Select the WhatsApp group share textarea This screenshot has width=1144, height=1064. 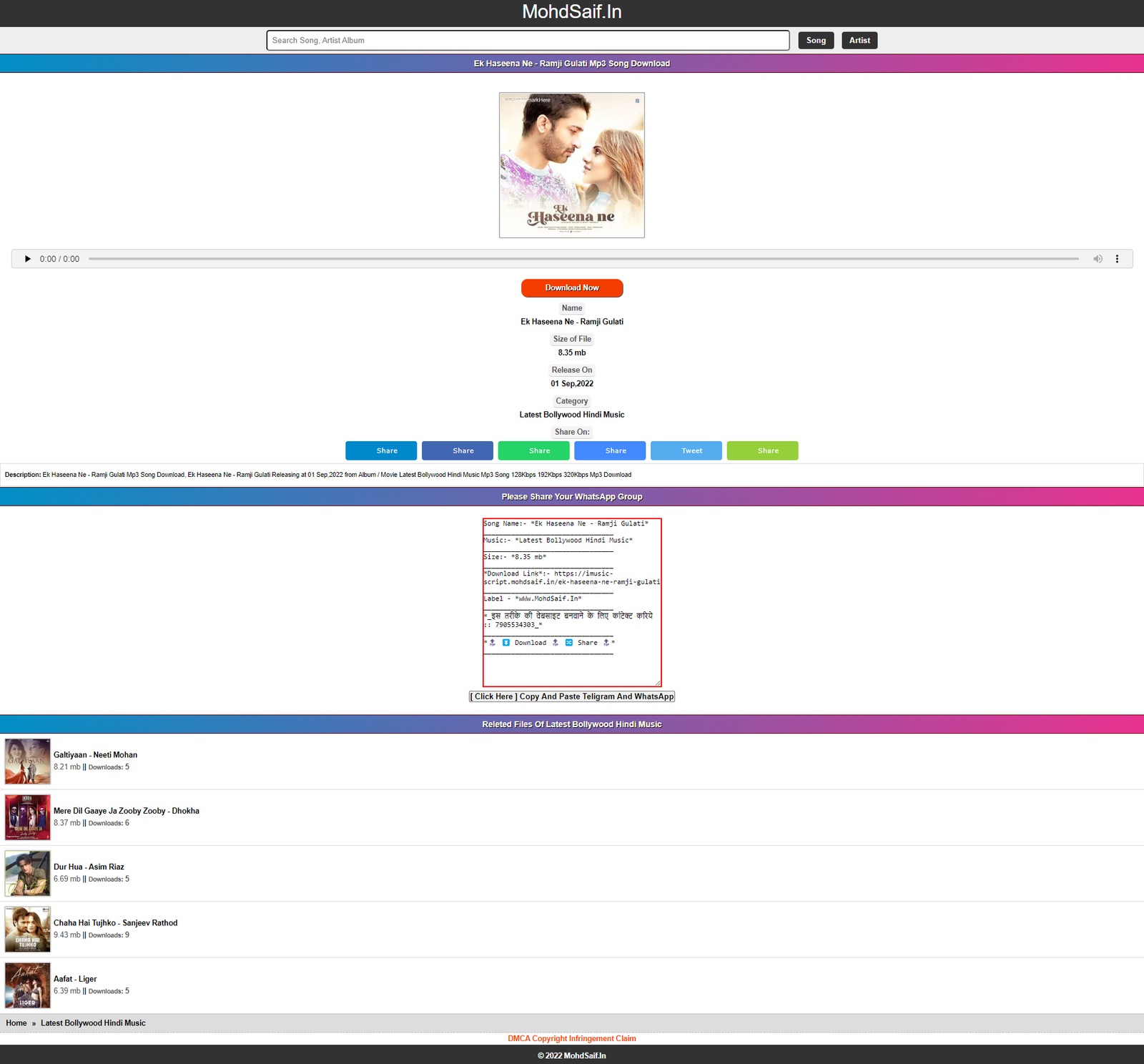(x=571, y=601)
